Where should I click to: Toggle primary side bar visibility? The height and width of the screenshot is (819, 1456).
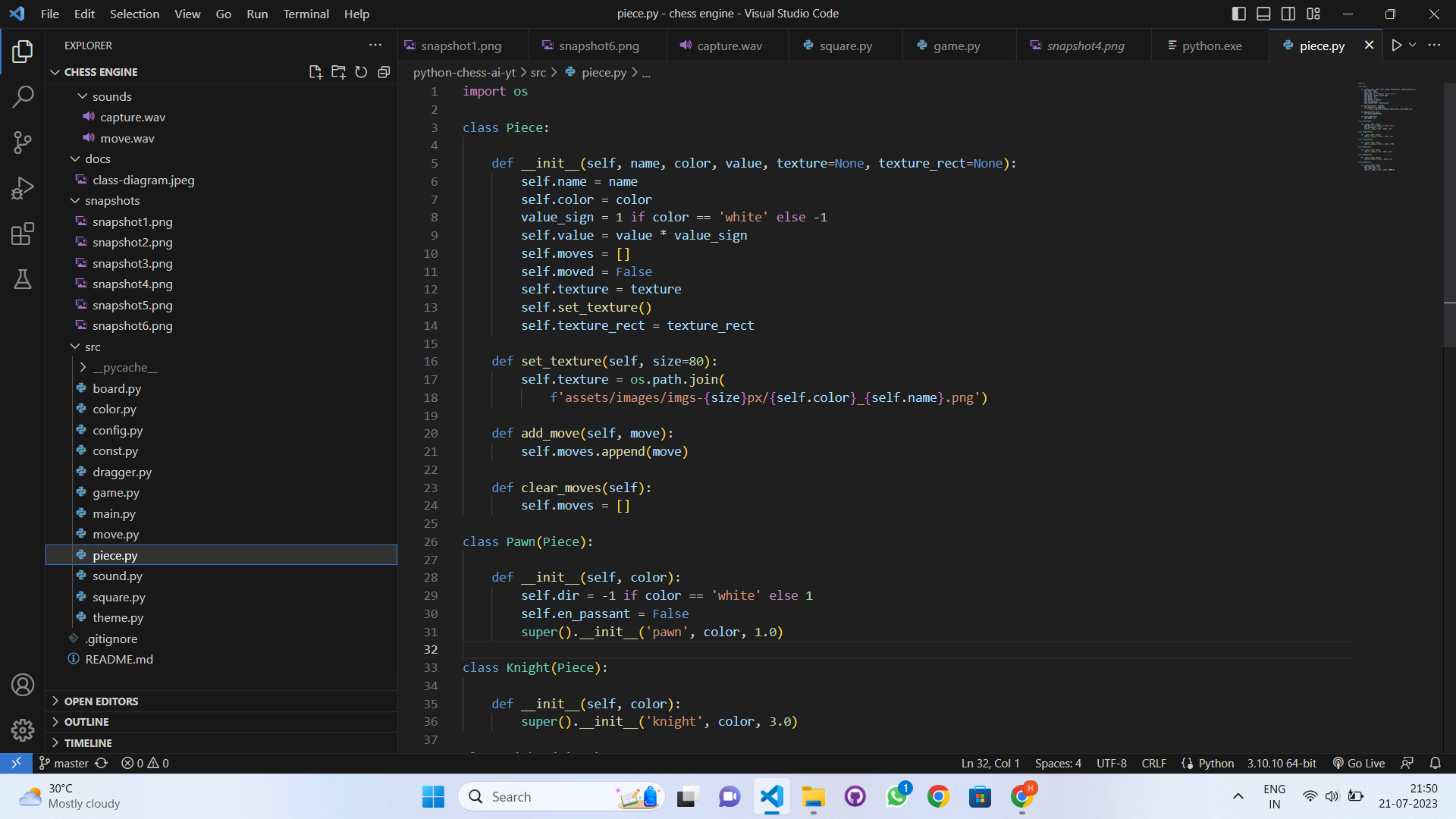1238,14
